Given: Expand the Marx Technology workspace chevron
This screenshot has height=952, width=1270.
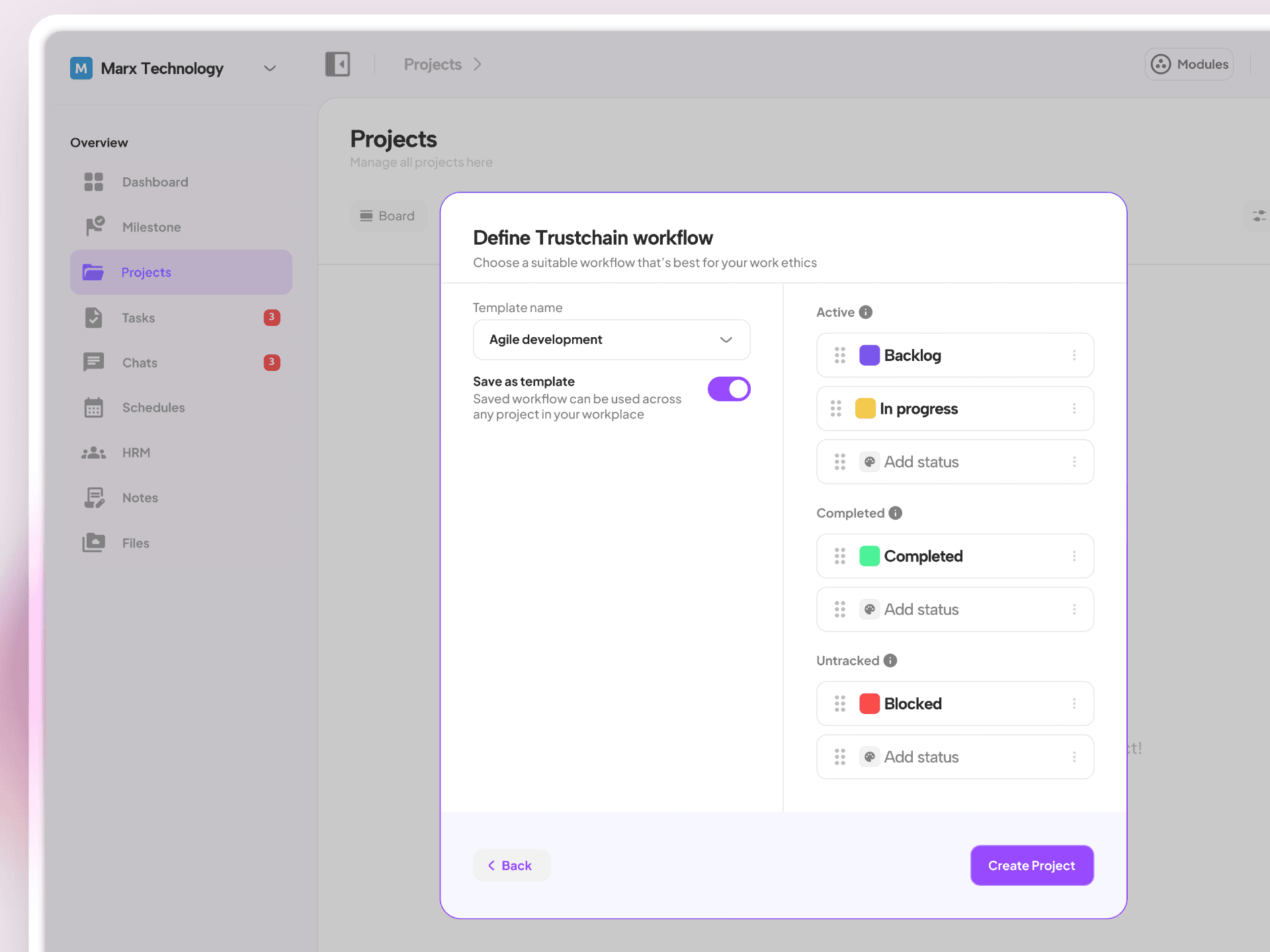Looking at the screenshot, I should pyautogui.click(x=270, y=68).
